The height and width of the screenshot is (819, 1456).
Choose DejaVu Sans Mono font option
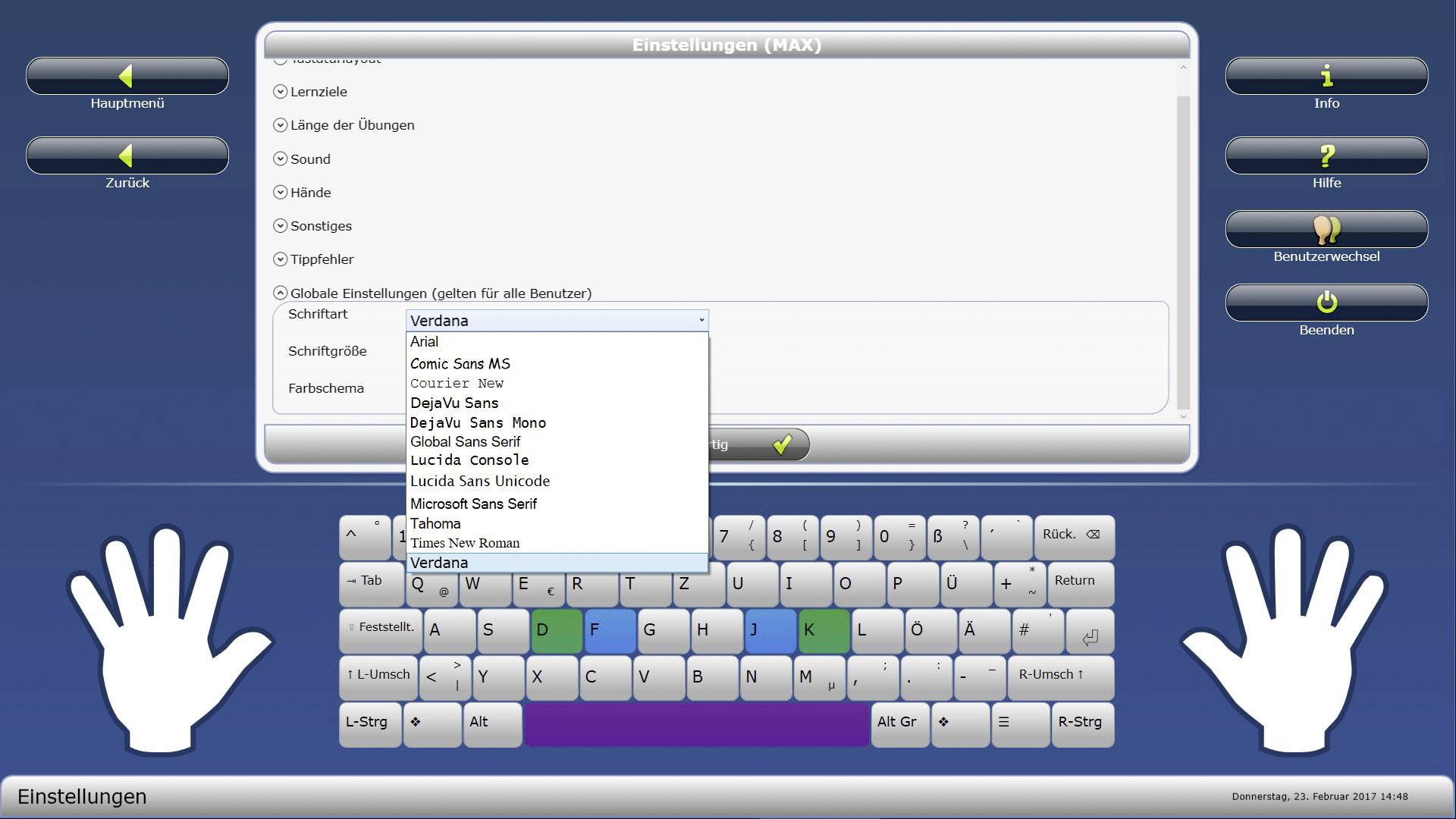[557, 422]
